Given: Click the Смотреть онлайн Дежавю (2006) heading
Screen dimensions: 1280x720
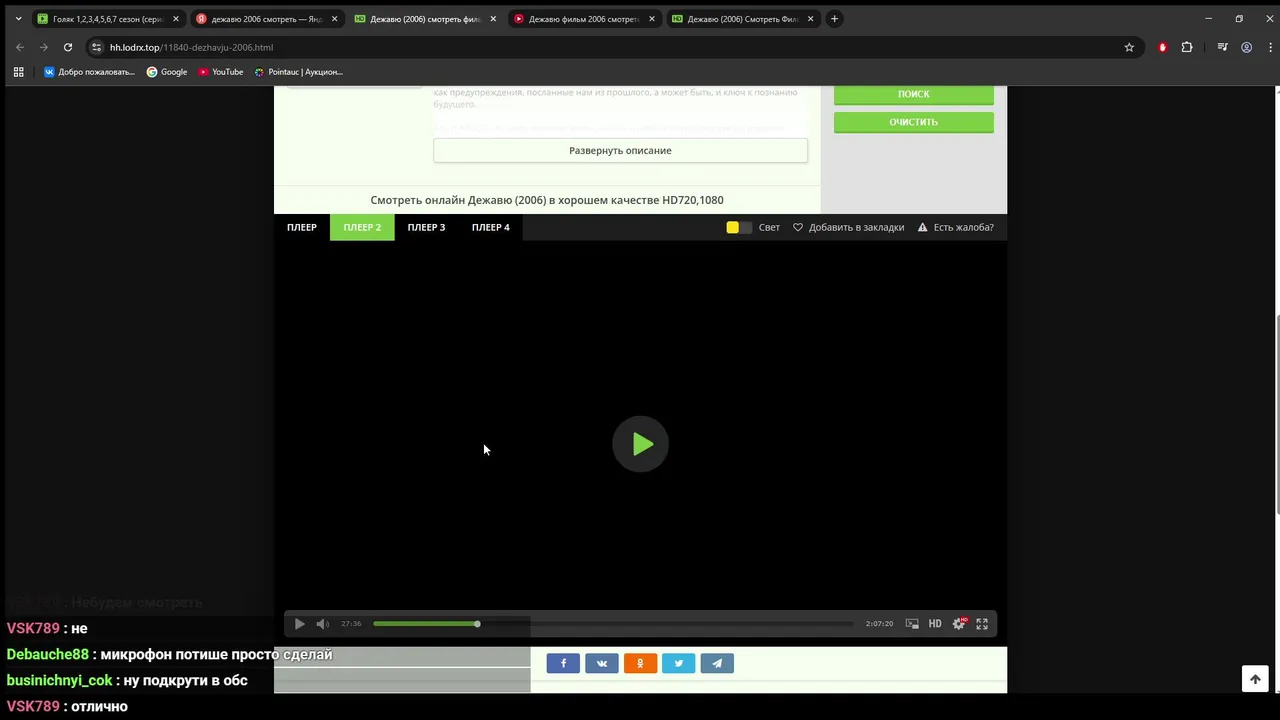Looking at the screenshot, I should (x=547, y=200).
